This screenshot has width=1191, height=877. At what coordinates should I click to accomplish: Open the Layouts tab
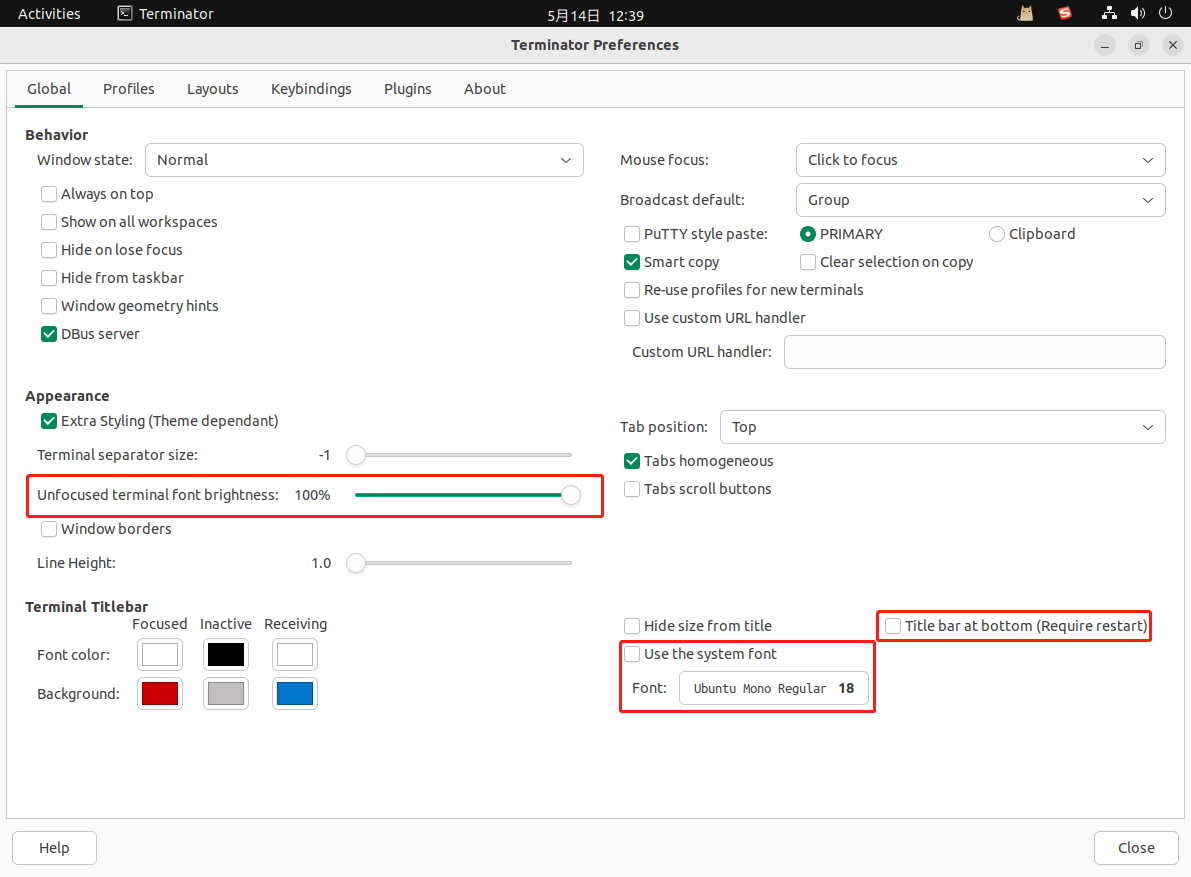pyautogui.click(x=213, y=89)
